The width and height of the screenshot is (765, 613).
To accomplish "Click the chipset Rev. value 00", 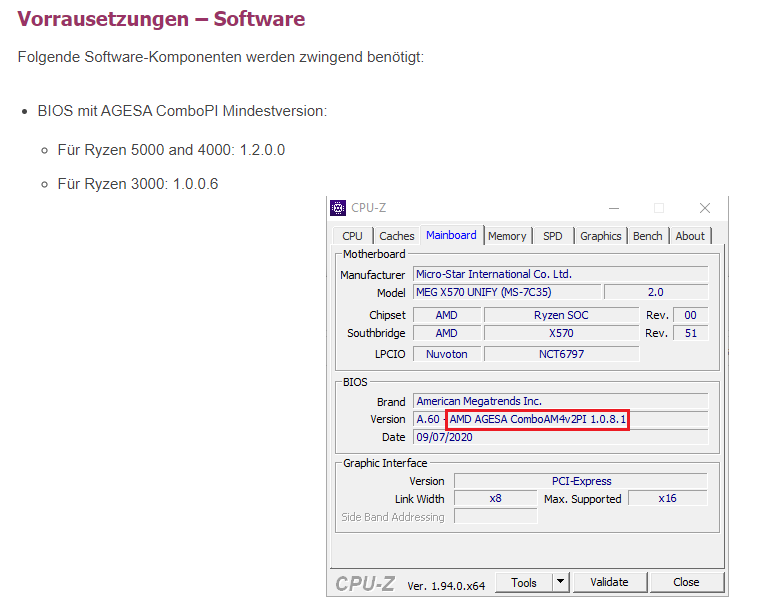I will pos(690,315).
